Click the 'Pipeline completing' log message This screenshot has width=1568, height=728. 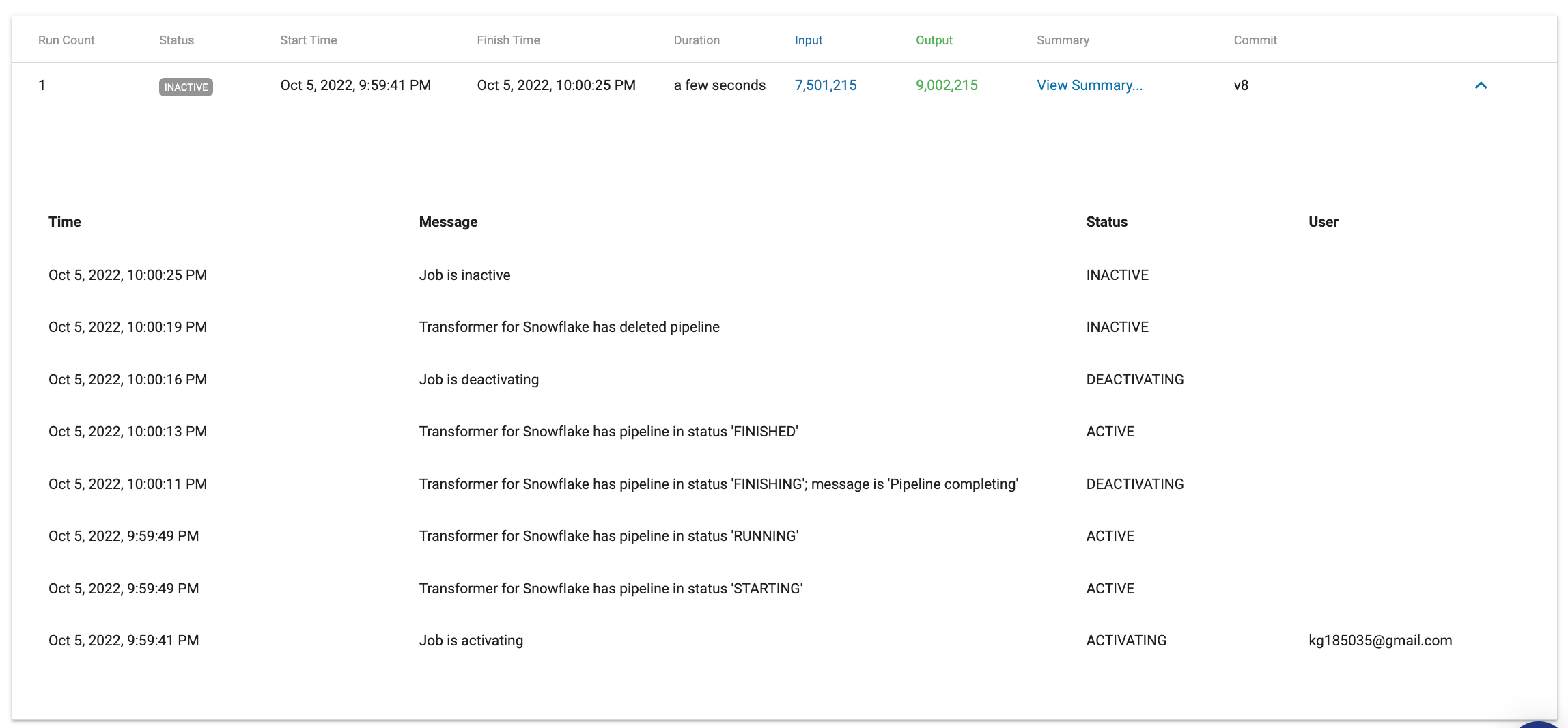pos(718,484)
